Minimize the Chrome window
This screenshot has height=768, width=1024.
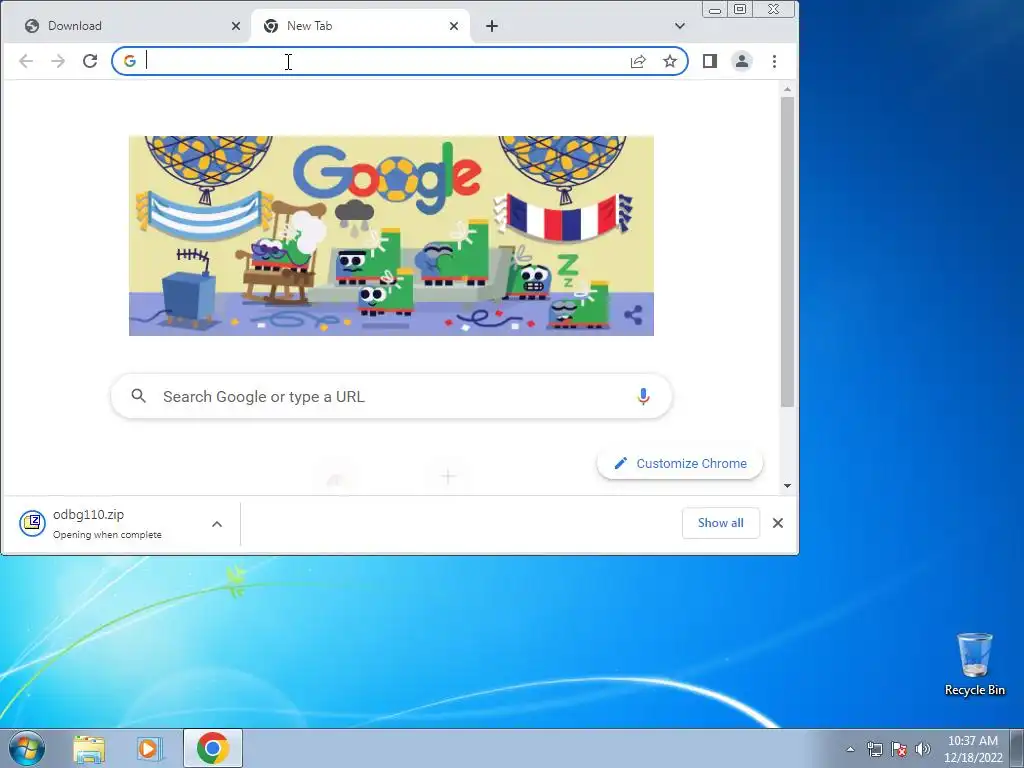[x=715, y=9]
